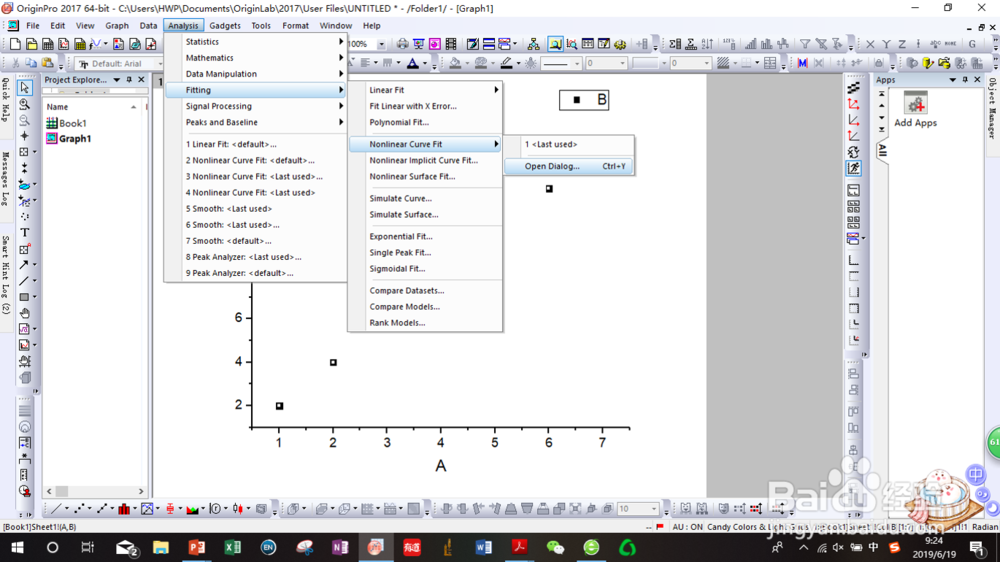Open the video builder film icon
Image resolution: width=1000 pixels, height=562 pixels.
pos(451,44)
